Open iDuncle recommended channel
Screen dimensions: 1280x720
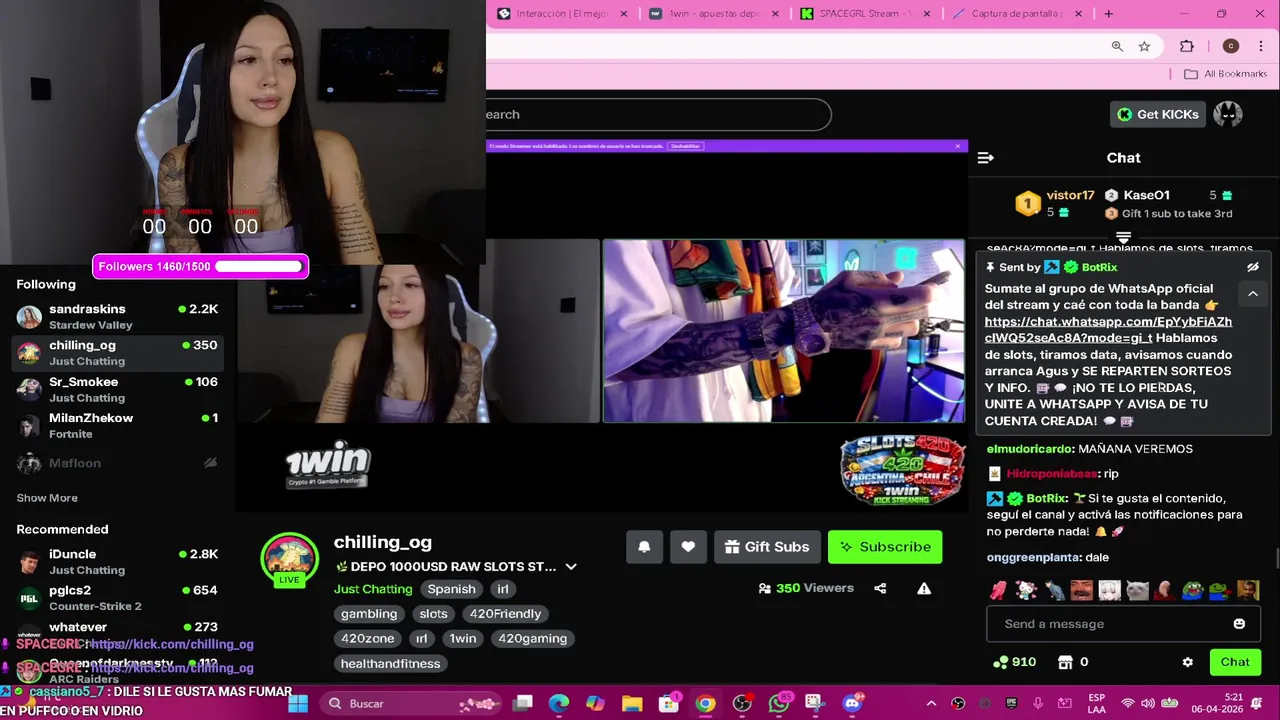[x=117, y=561]
